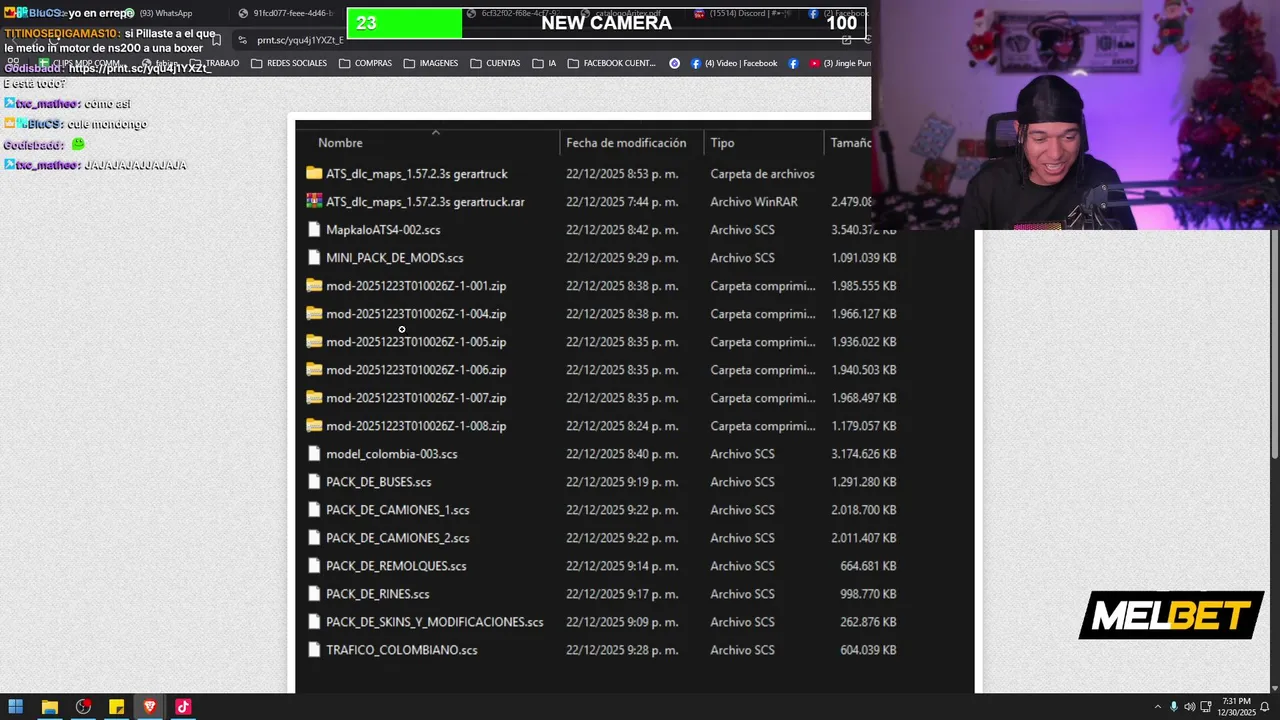Click the 604.039 KB size value
The image size is (1280, 720).
867,649
